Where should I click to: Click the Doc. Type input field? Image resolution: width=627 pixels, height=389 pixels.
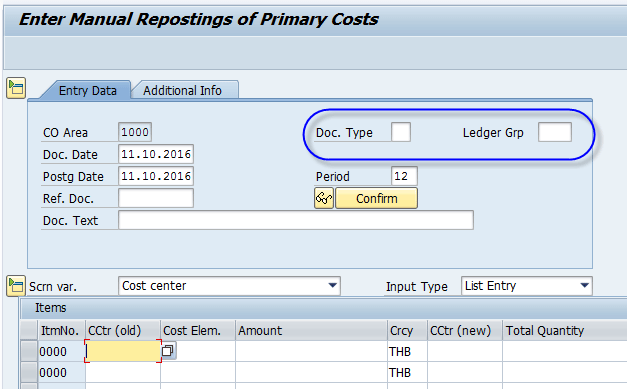click(401, 132)
